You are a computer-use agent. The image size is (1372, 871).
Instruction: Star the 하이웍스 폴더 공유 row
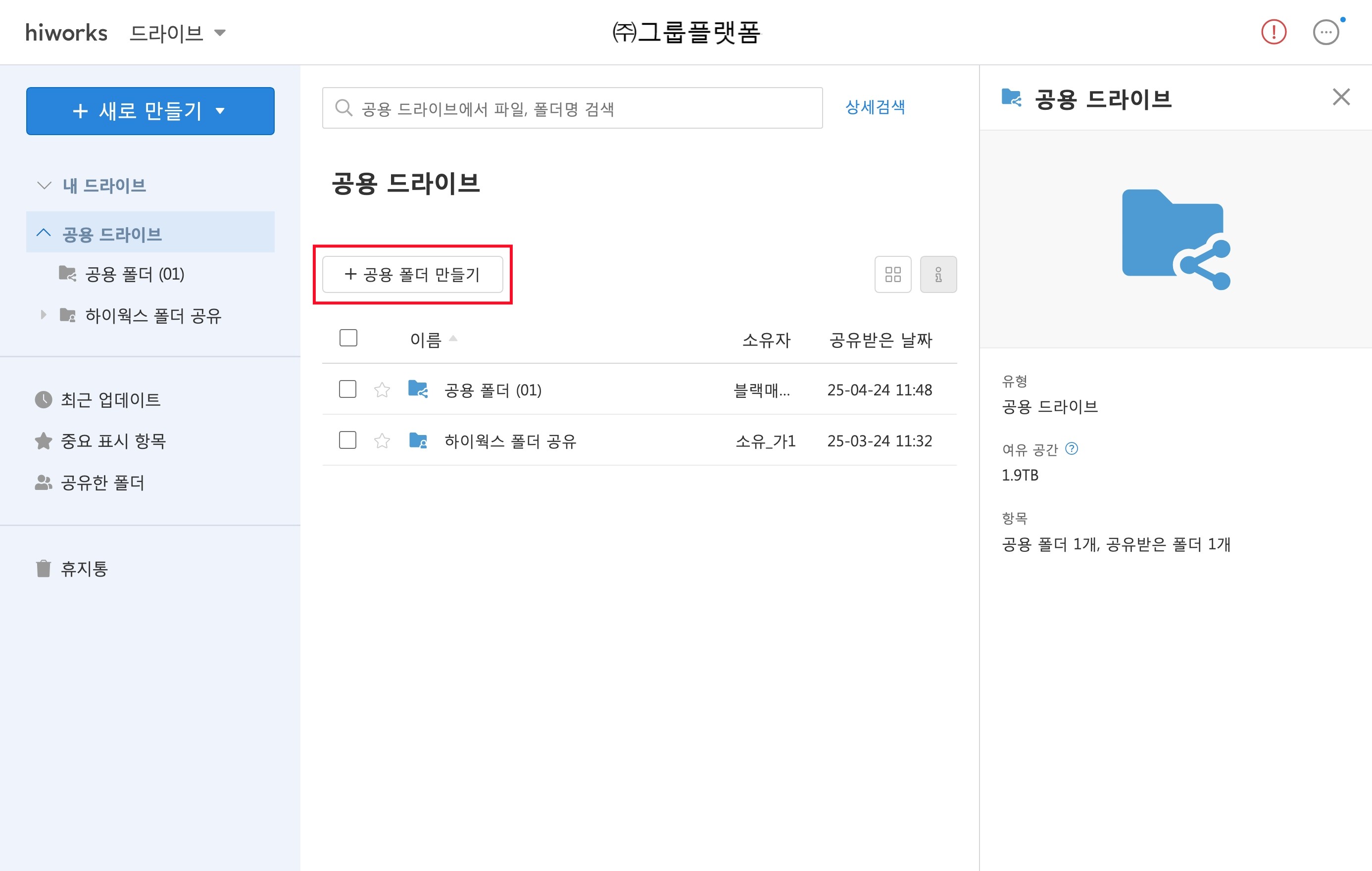pyautogui.click(x=382, y=441)
